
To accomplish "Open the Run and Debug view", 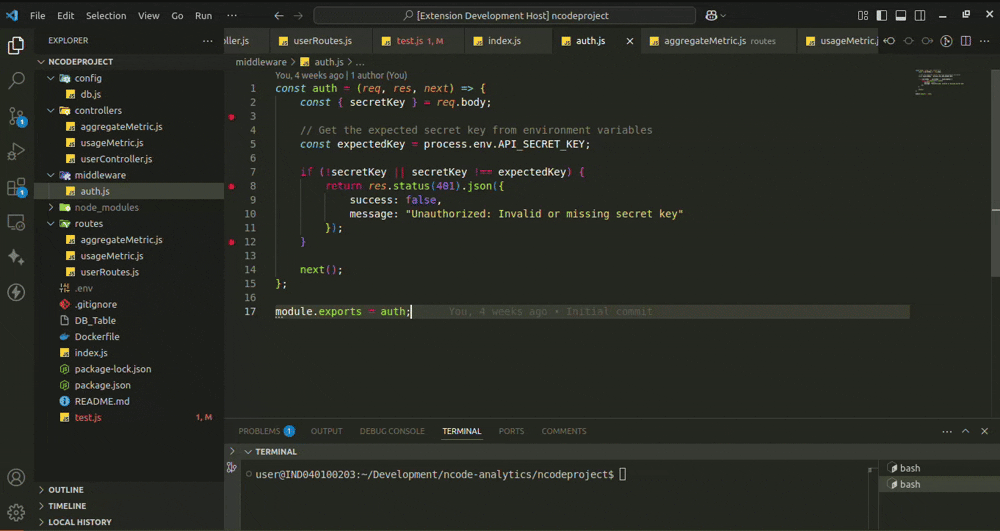I will [x=16, y=152].
